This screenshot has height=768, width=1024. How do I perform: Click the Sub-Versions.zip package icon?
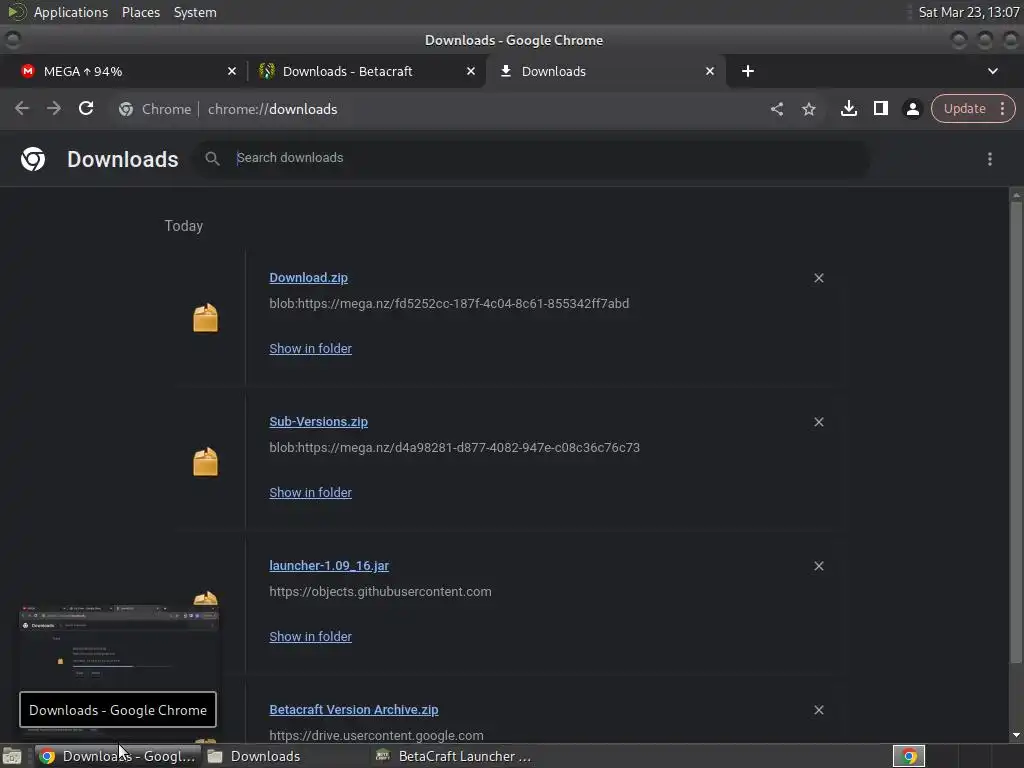205,462
